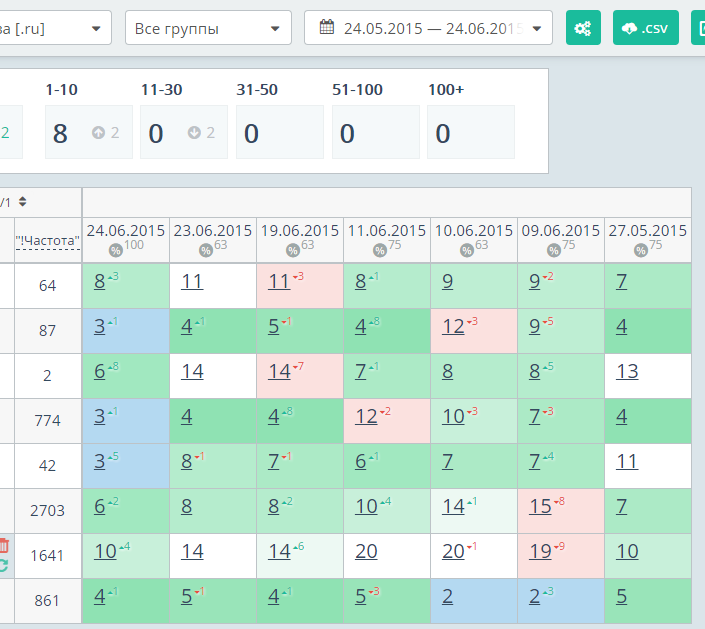The image size is (705, 629).
Task: Click the calendar icon in date range
Action: (x=327, y=27)
